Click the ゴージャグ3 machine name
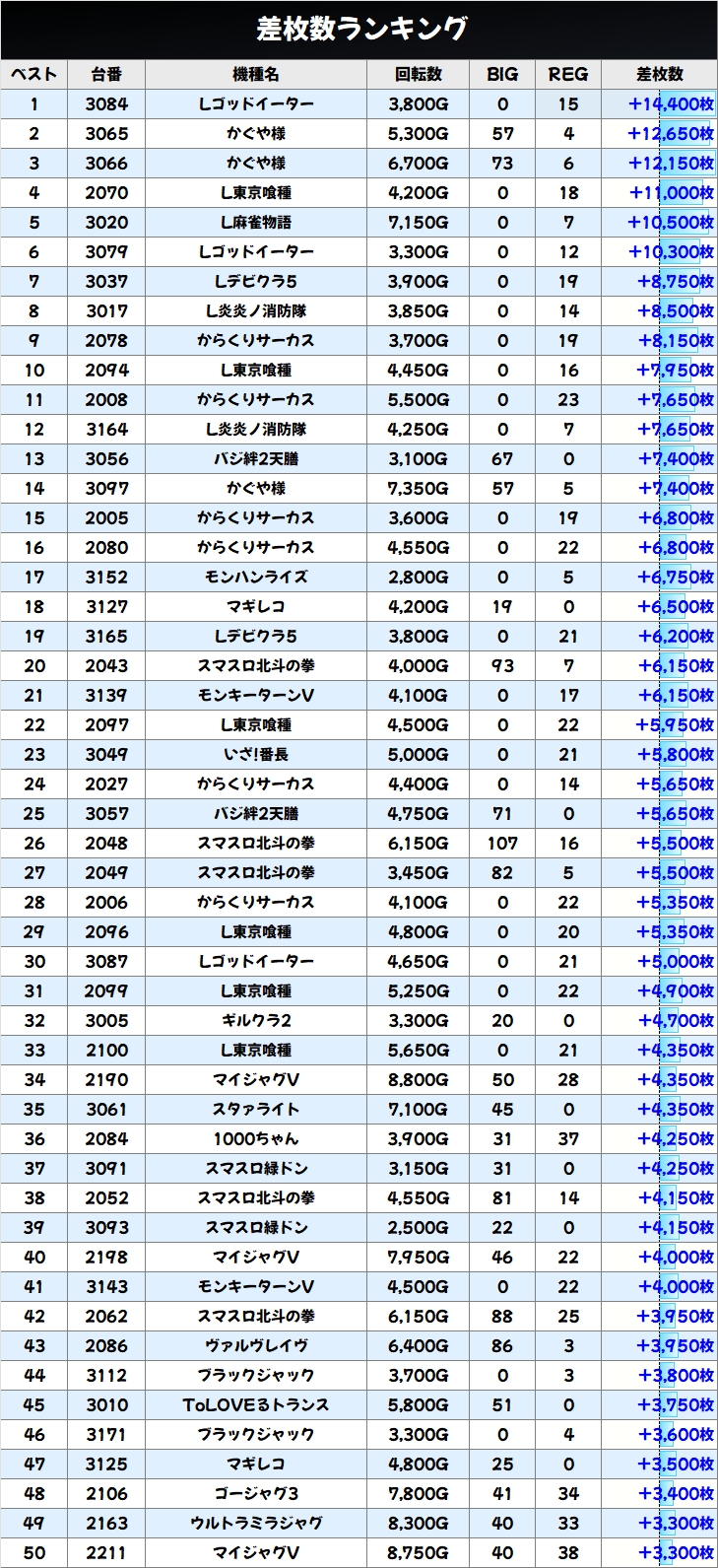 pos(256,1493)
